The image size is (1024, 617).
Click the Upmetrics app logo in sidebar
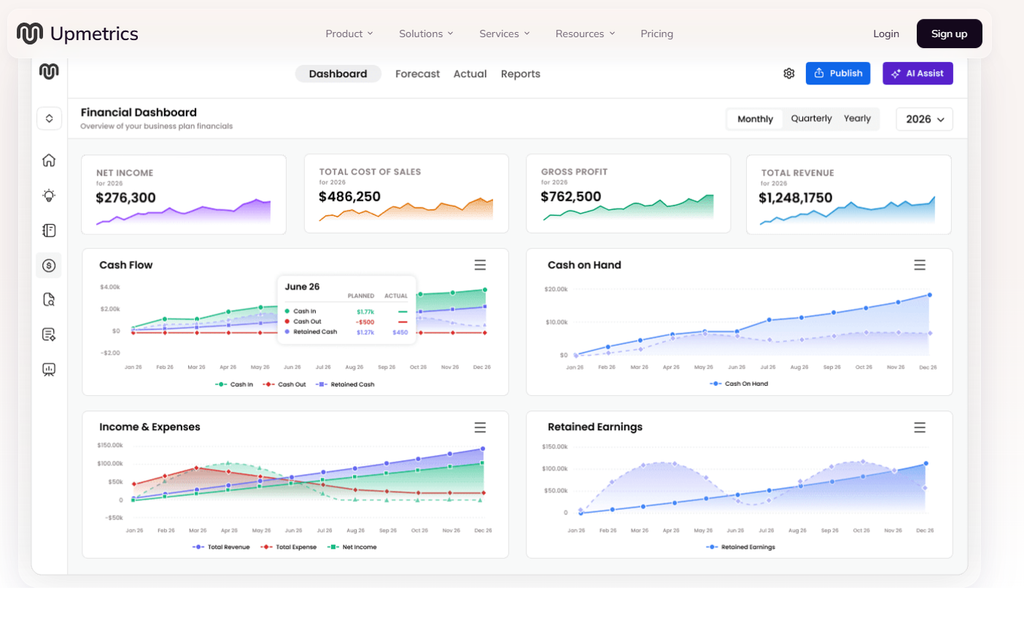(49, 71)
